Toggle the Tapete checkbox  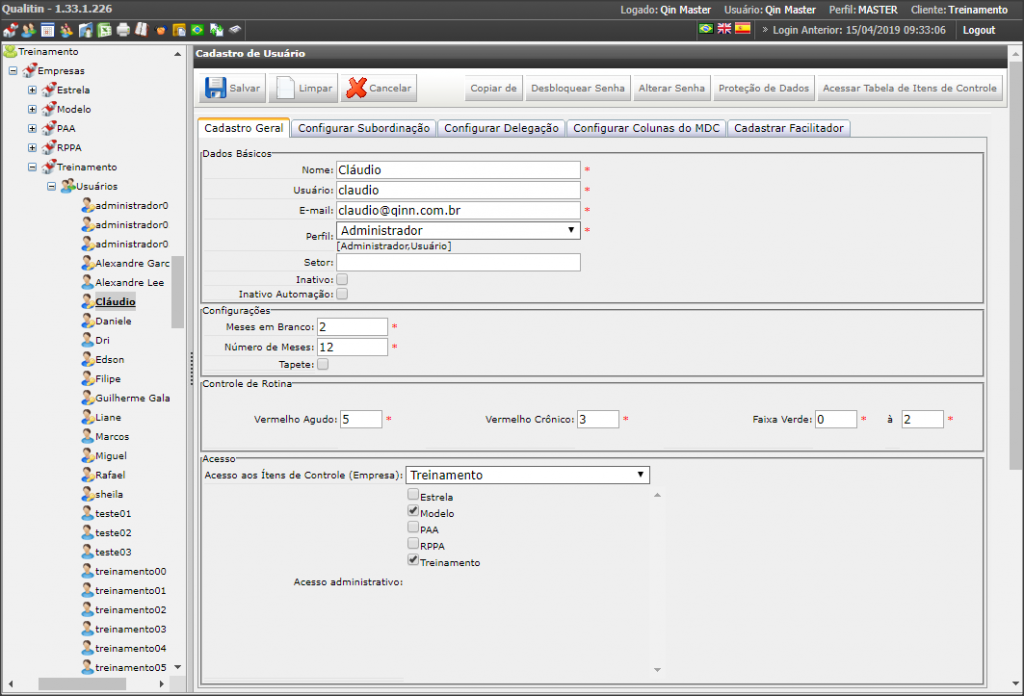tap(323, 364)
